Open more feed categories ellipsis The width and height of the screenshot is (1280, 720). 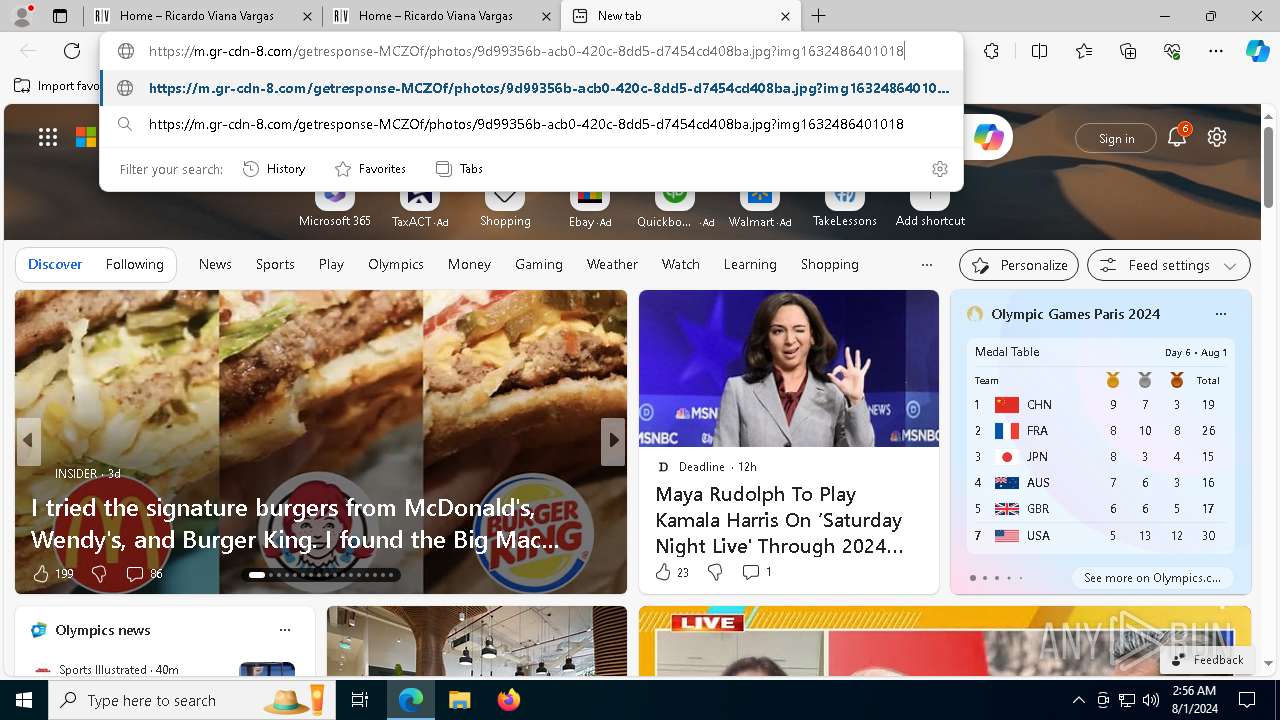coord(926,265)
